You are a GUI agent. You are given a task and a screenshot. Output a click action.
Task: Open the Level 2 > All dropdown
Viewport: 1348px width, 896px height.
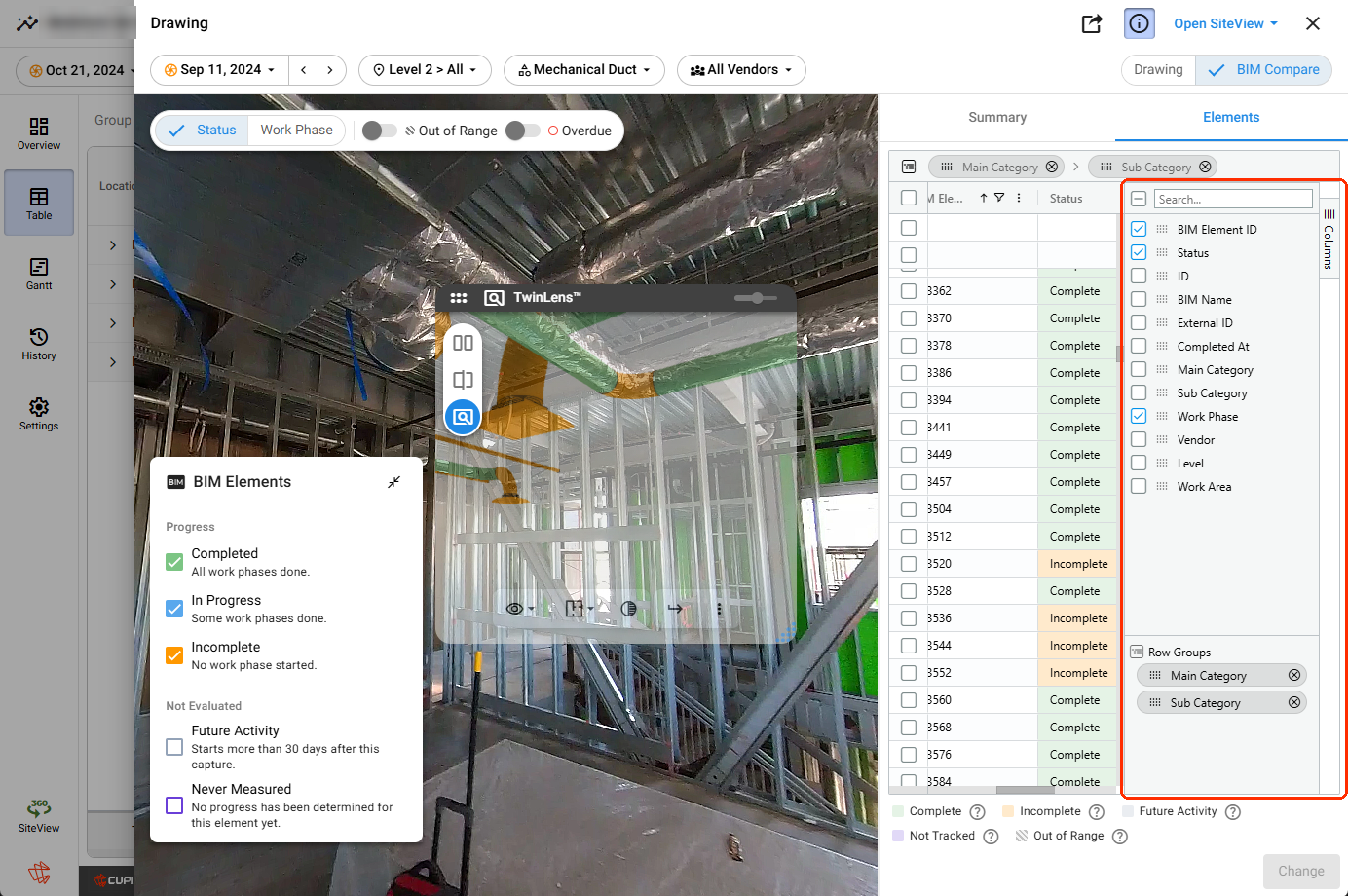(425, 70)
